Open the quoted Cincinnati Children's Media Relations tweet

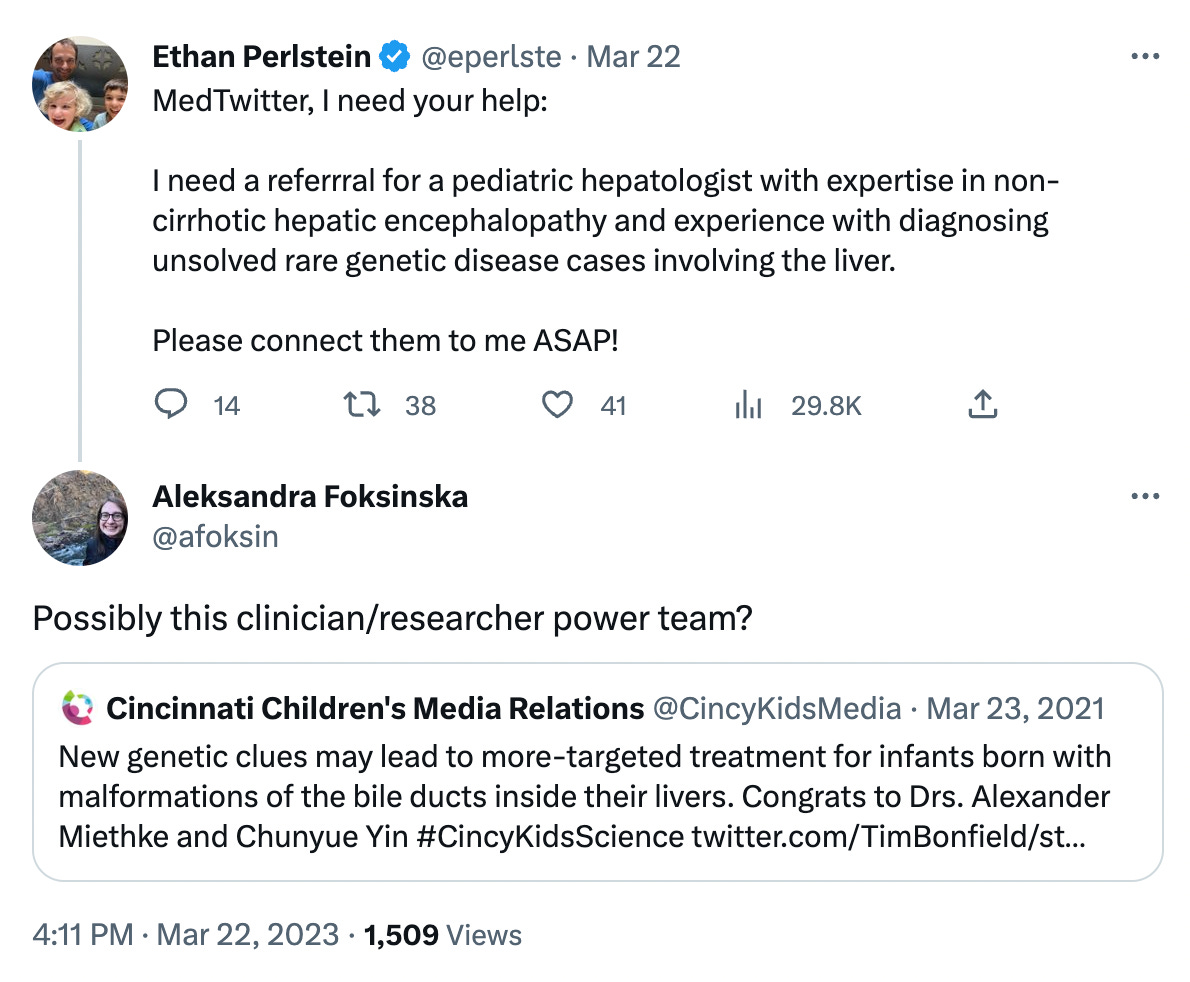tap(597, 772)
